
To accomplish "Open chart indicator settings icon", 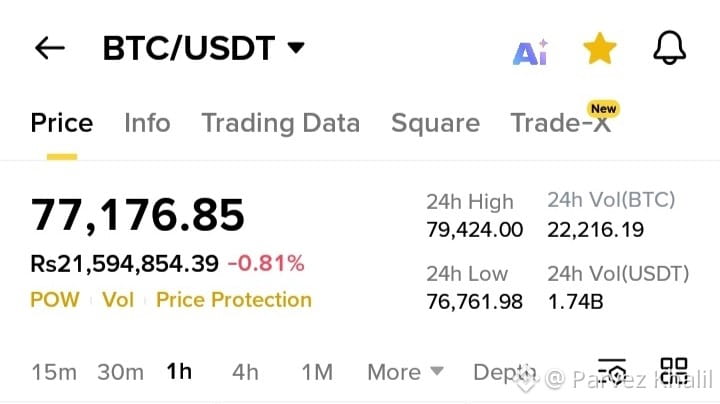I will point(612,371).
